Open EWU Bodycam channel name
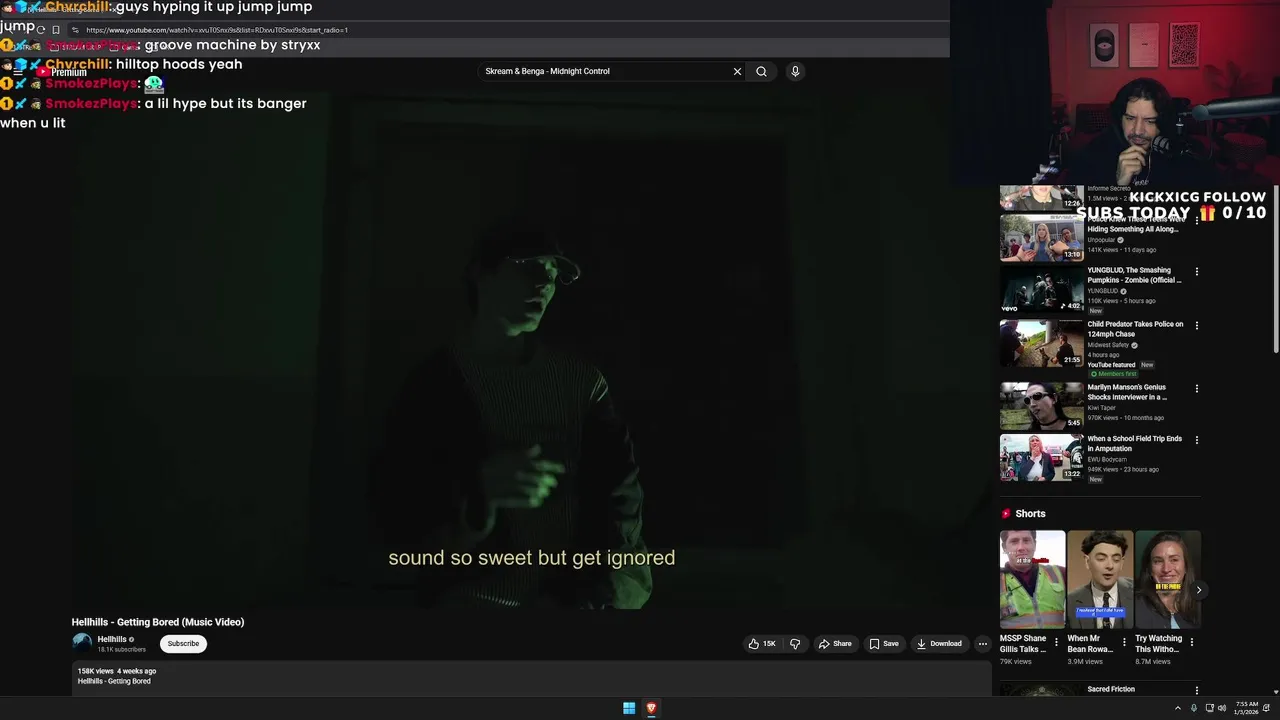The width and height of the screenshot is (1280, 720). [x=1107, y=460]
